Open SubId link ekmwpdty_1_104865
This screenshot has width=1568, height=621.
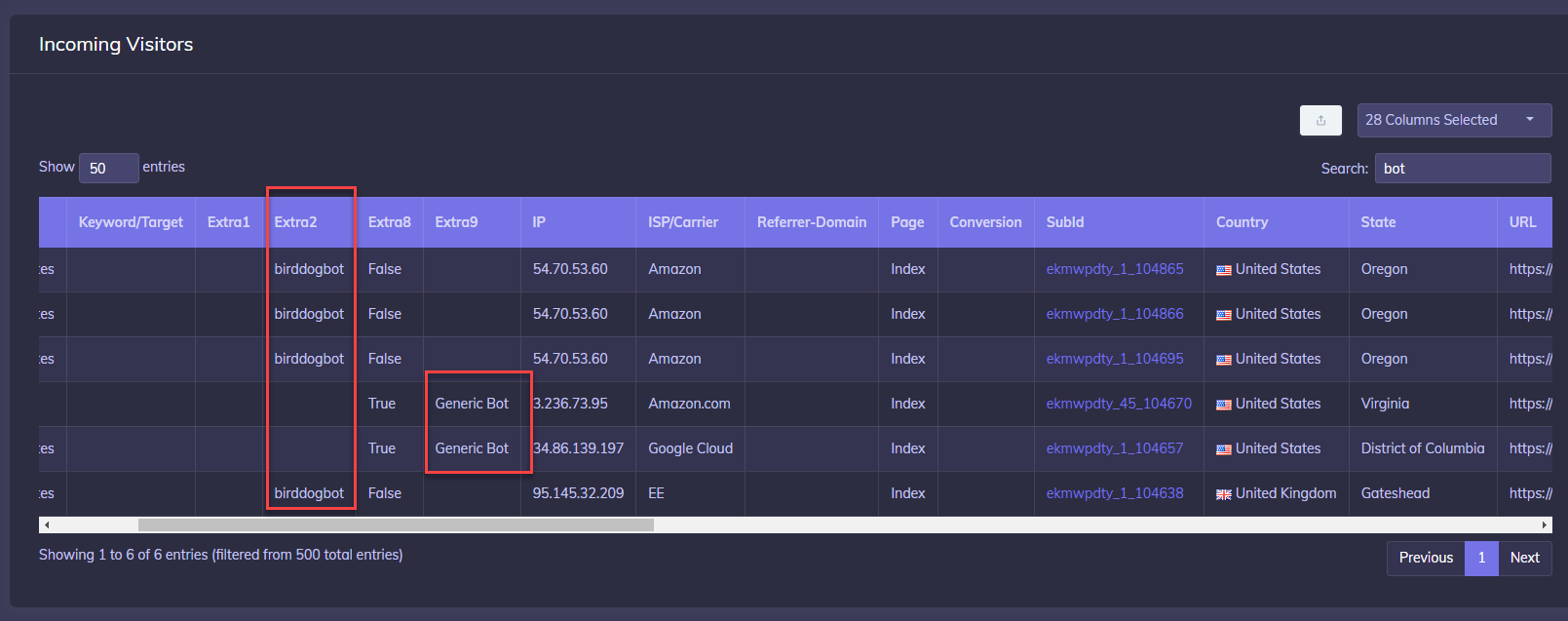pyautogui.click(x=1114, y=269)
